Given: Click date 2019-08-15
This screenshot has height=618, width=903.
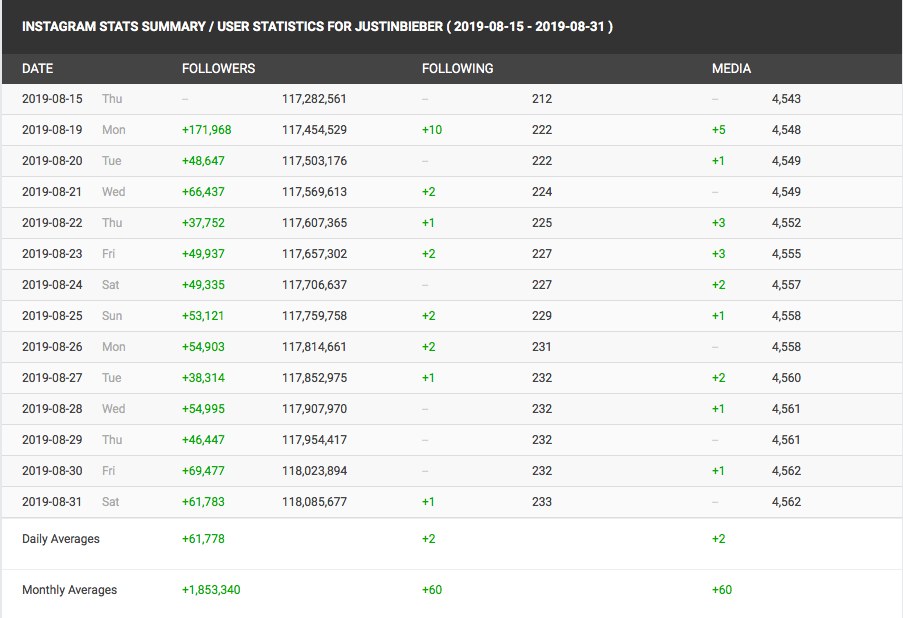Looking at the screenshot, I should 52,98.
